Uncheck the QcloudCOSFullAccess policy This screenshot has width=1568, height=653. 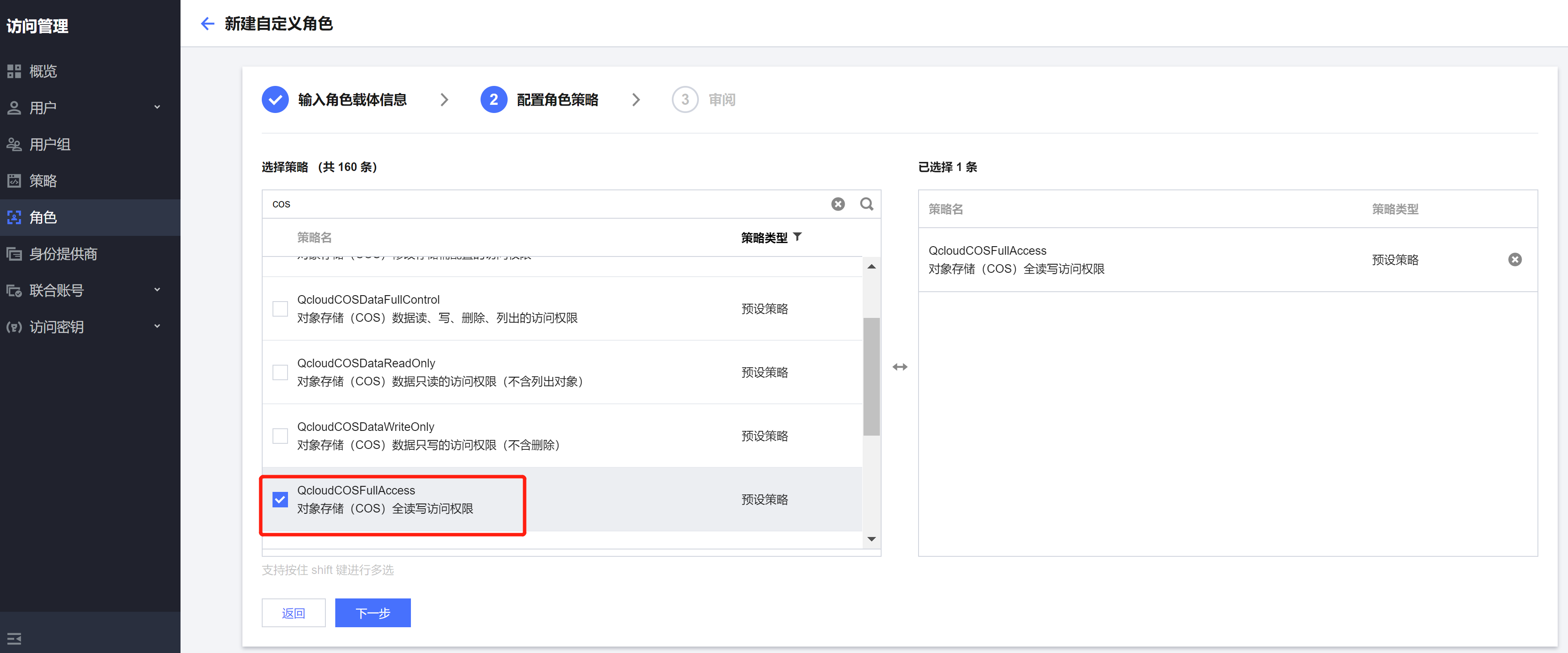[x=280, y=499]
